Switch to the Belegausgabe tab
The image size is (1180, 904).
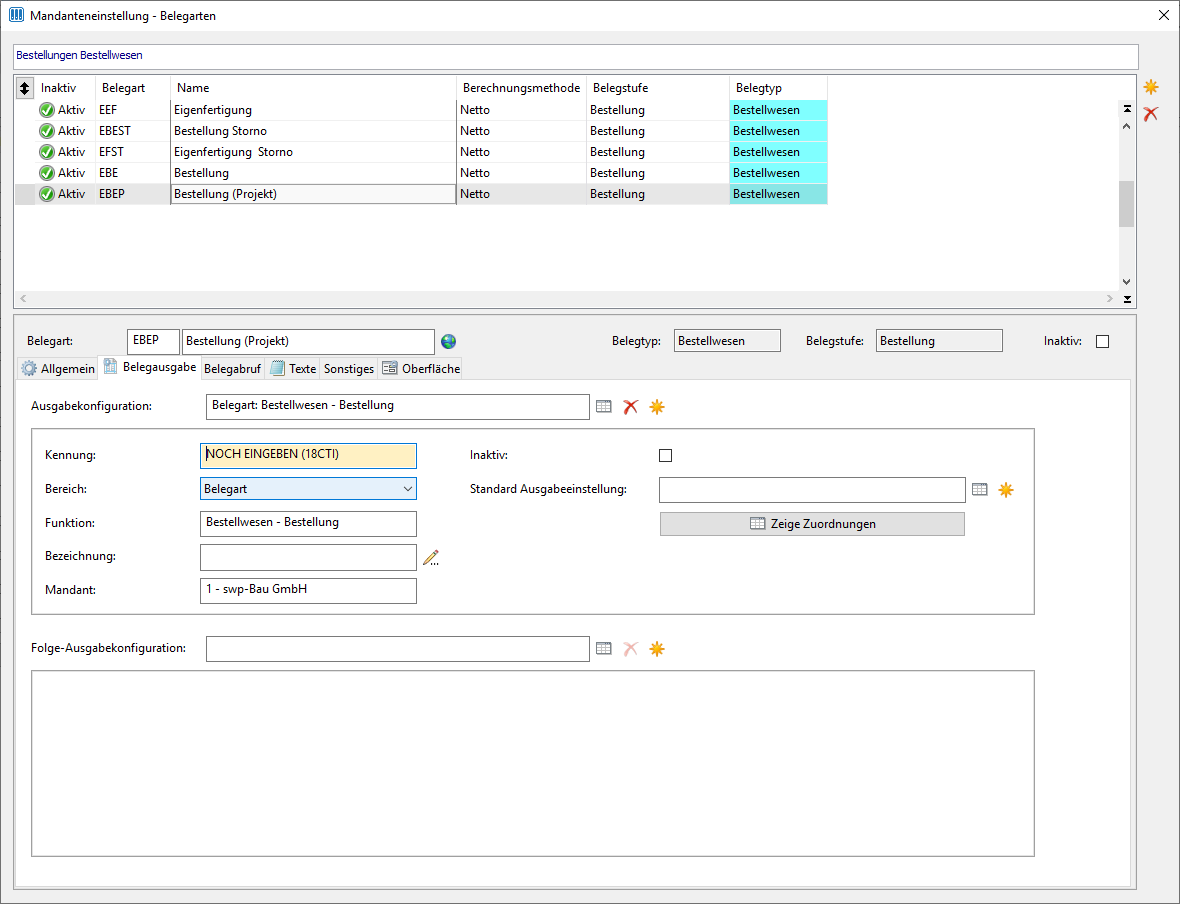(150, 367)
